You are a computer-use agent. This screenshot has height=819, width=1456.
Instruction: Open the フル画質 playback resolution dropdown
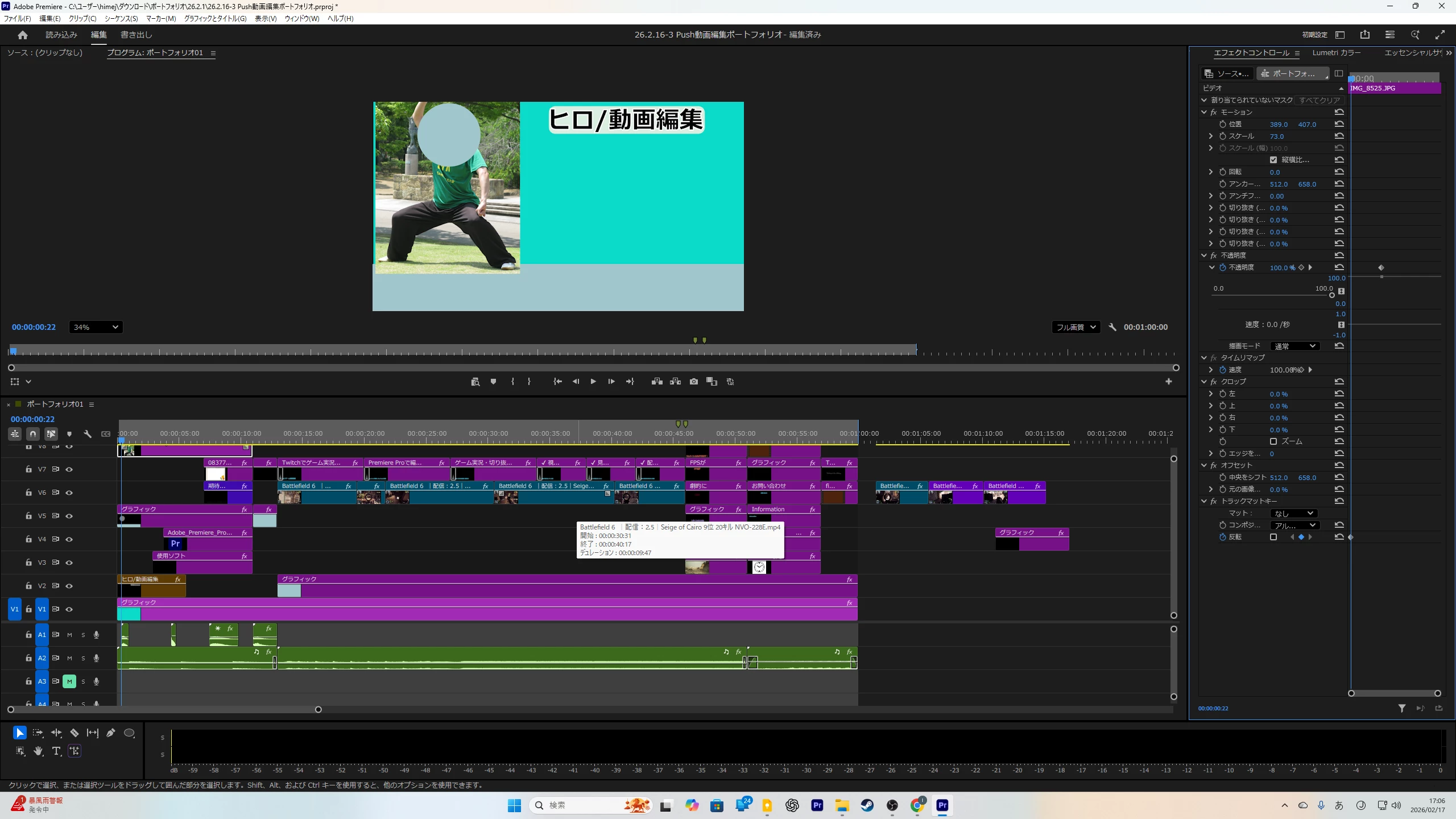[x=1076, y=327]
